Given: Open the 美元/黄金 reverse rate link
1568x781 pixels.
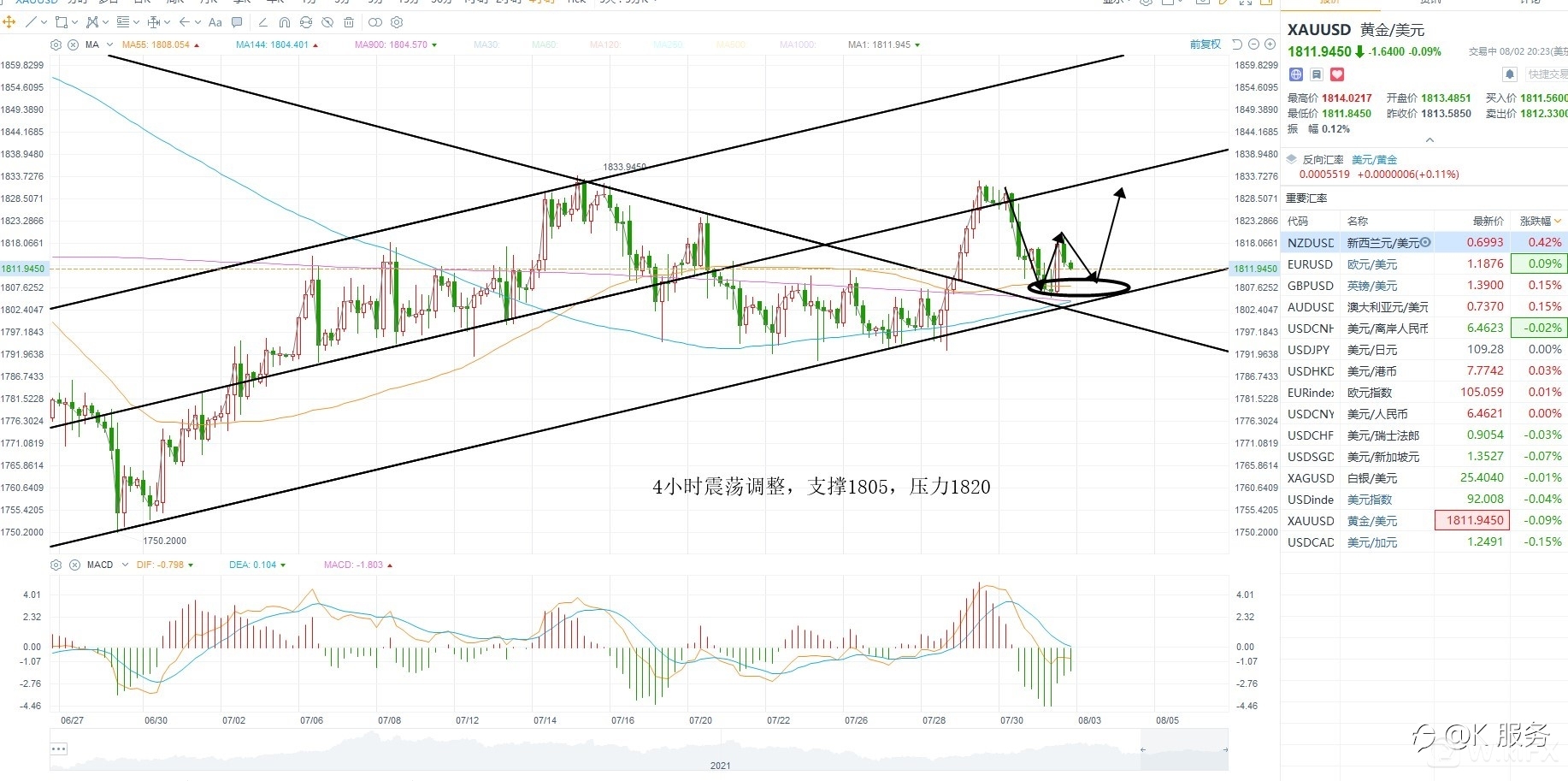Looking at the screenshot, I should coord(1374,160).
